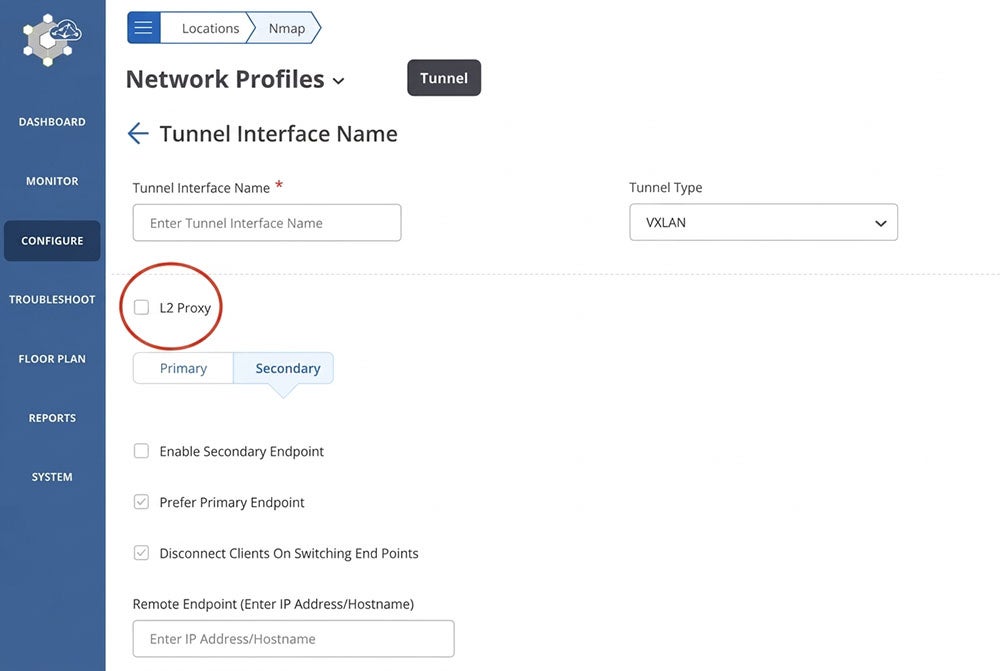Screen dimensions: 1000x671
Task: Open the Troubleshoot section
Action: [x=52, y=299]
